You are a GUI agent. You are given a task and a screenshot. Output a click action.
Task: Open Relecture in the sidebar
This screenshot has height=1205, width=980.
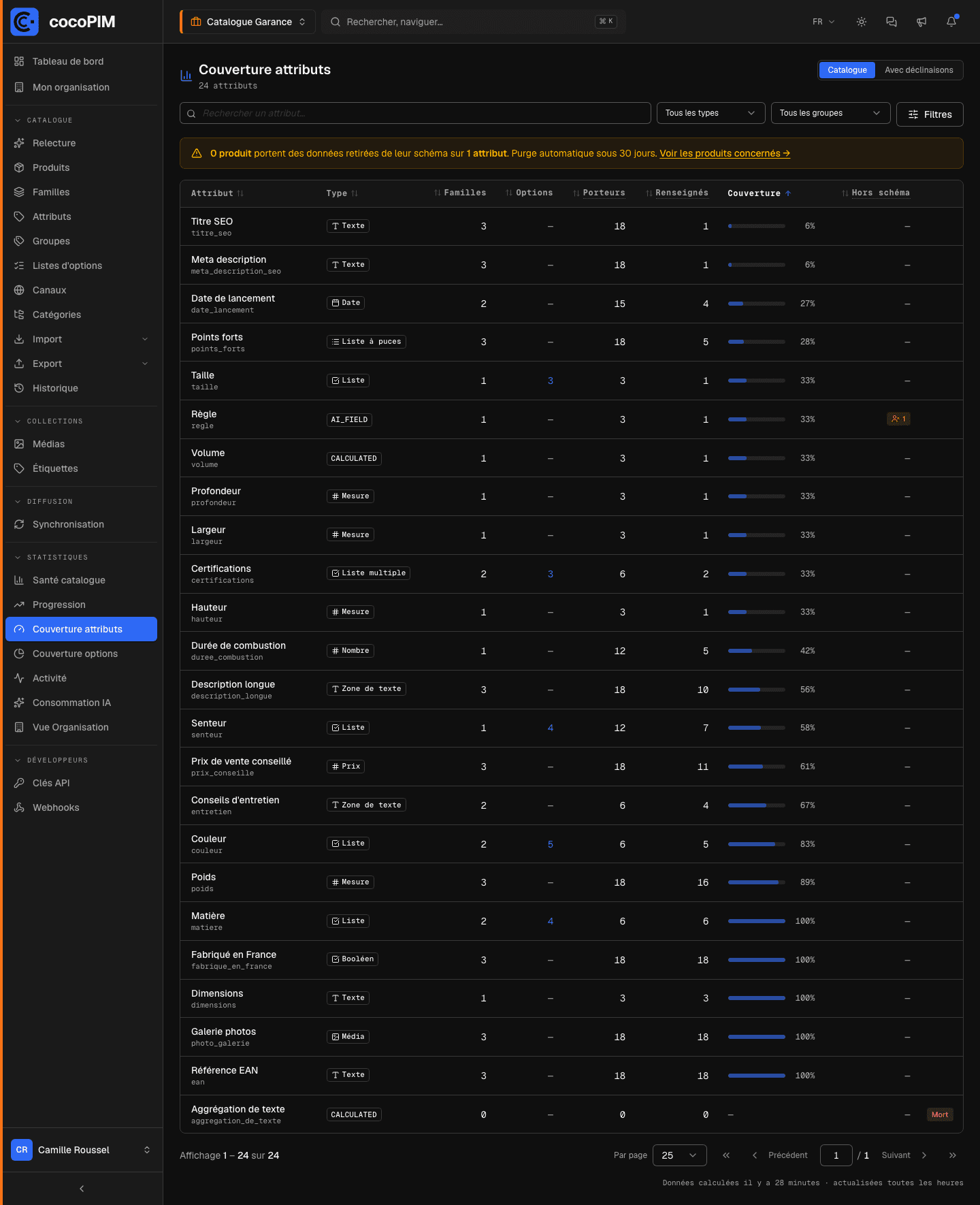(x=81, y=143)
